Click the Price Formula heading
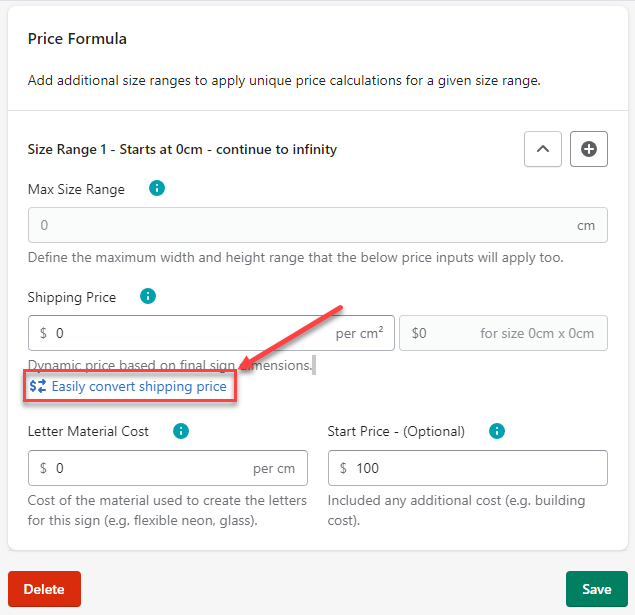Image resolution: width=635 pixels, height=615 pixels. click(x=77, y=40)
